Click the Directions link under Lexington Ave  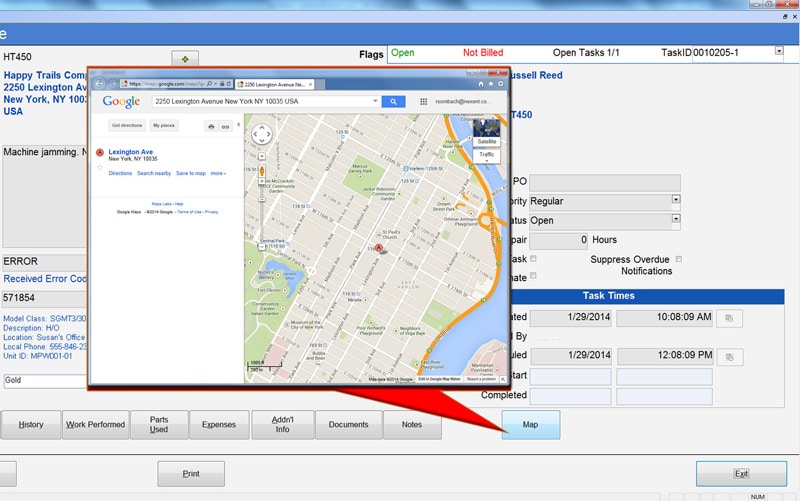click(120, 173)
